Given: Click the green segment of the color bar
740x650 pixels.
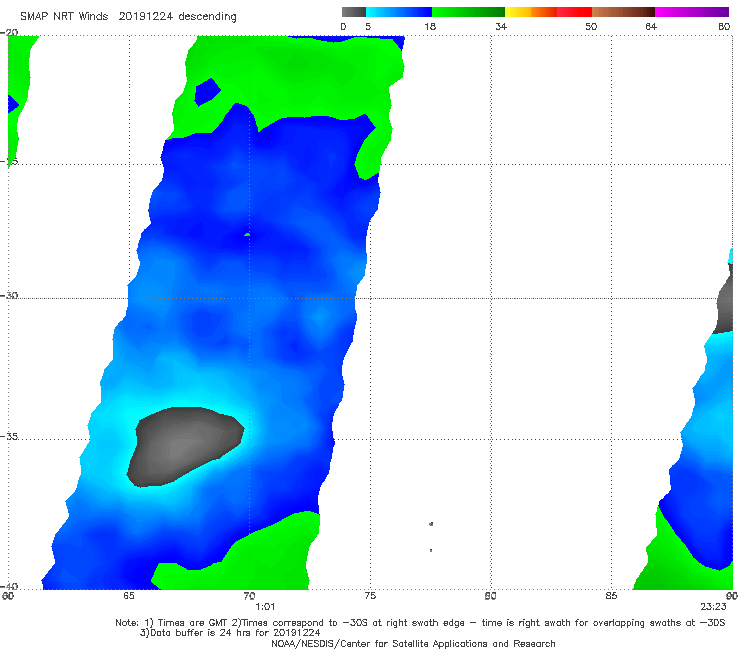Looking at the screenshot, I should click(468, 12).
